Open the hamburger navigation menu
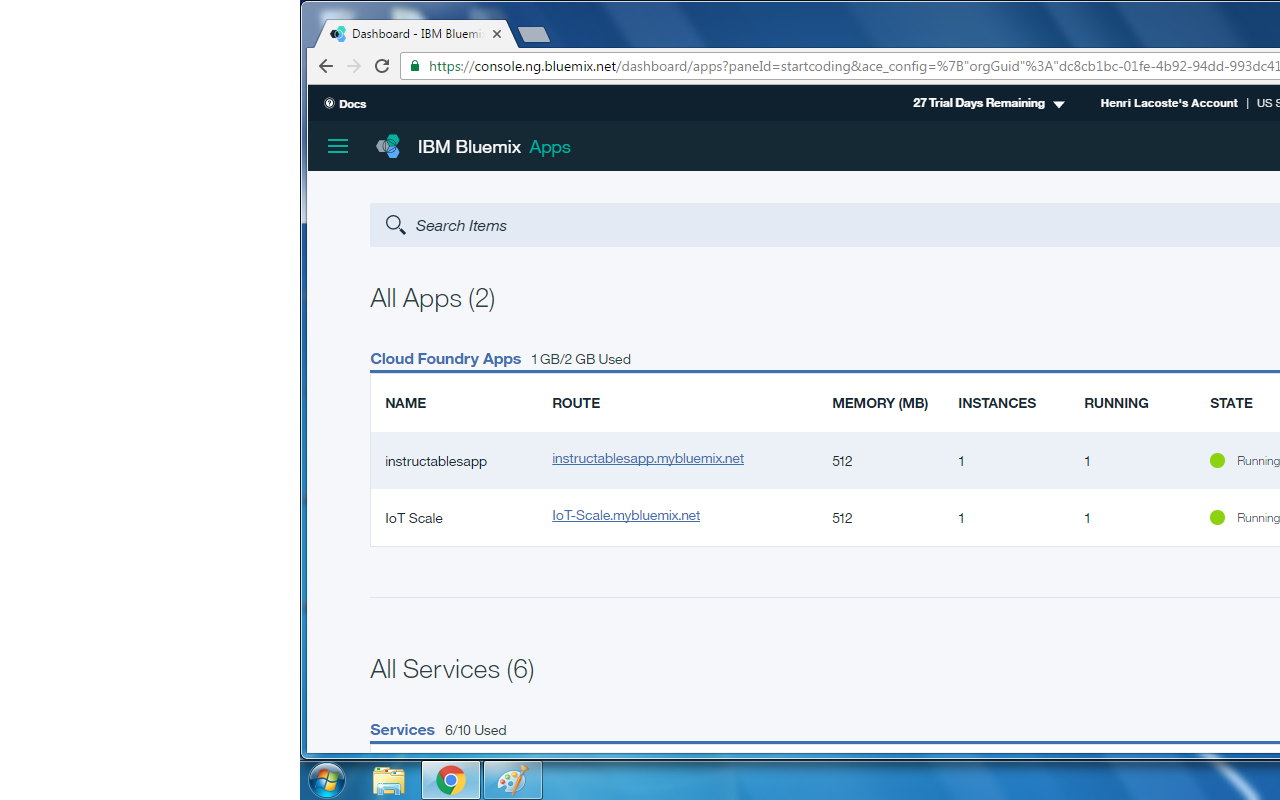Image resolution: width=1280 pixels, height=800 pixels. [x=338, y=146]
